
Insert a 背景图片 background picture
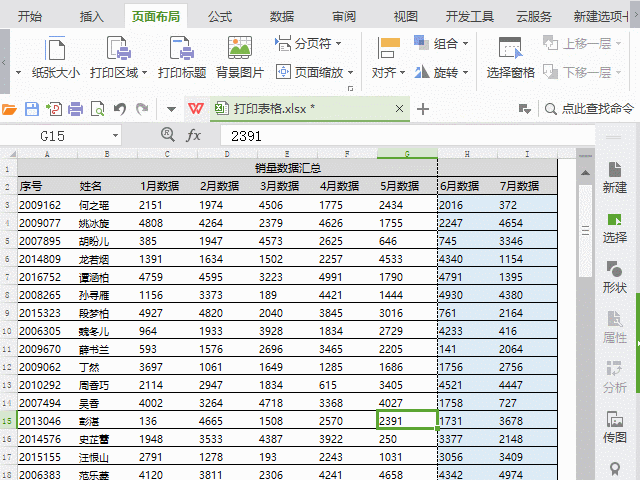click(x=240, y=57)
